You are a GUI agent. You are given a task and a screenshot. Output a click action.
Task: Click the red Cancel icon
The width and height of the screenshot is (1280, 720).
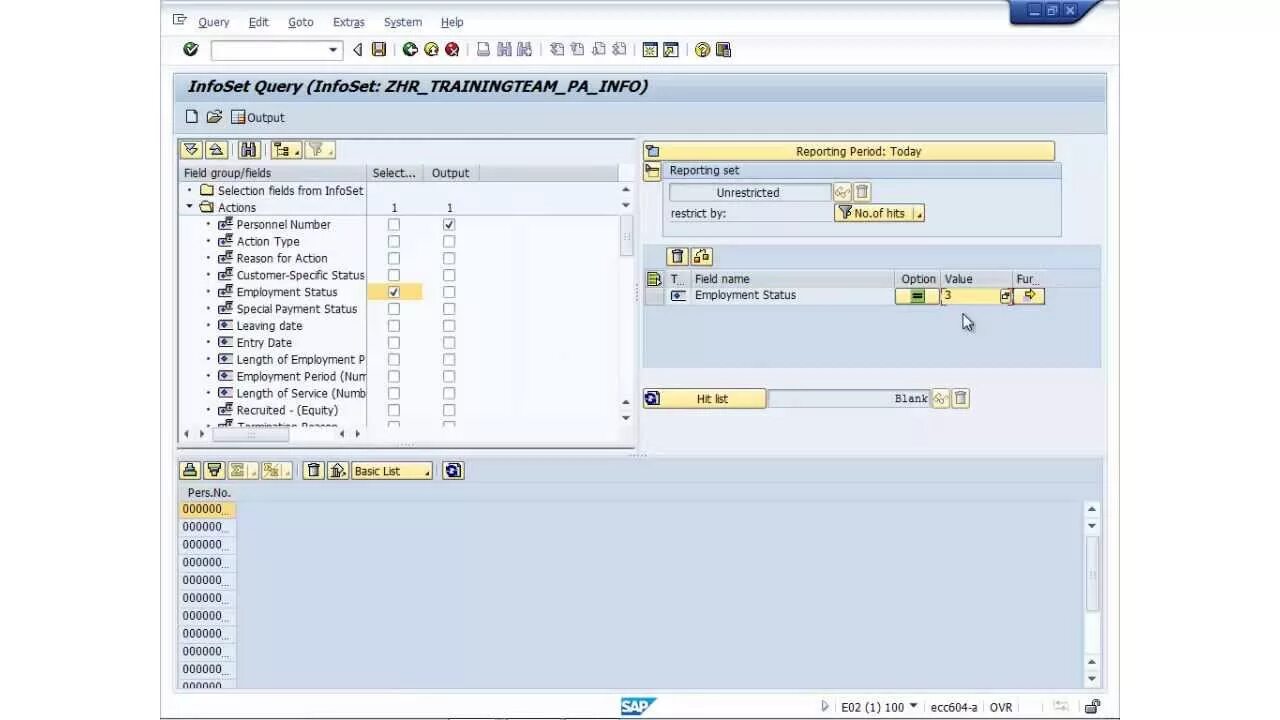(452, 49)
